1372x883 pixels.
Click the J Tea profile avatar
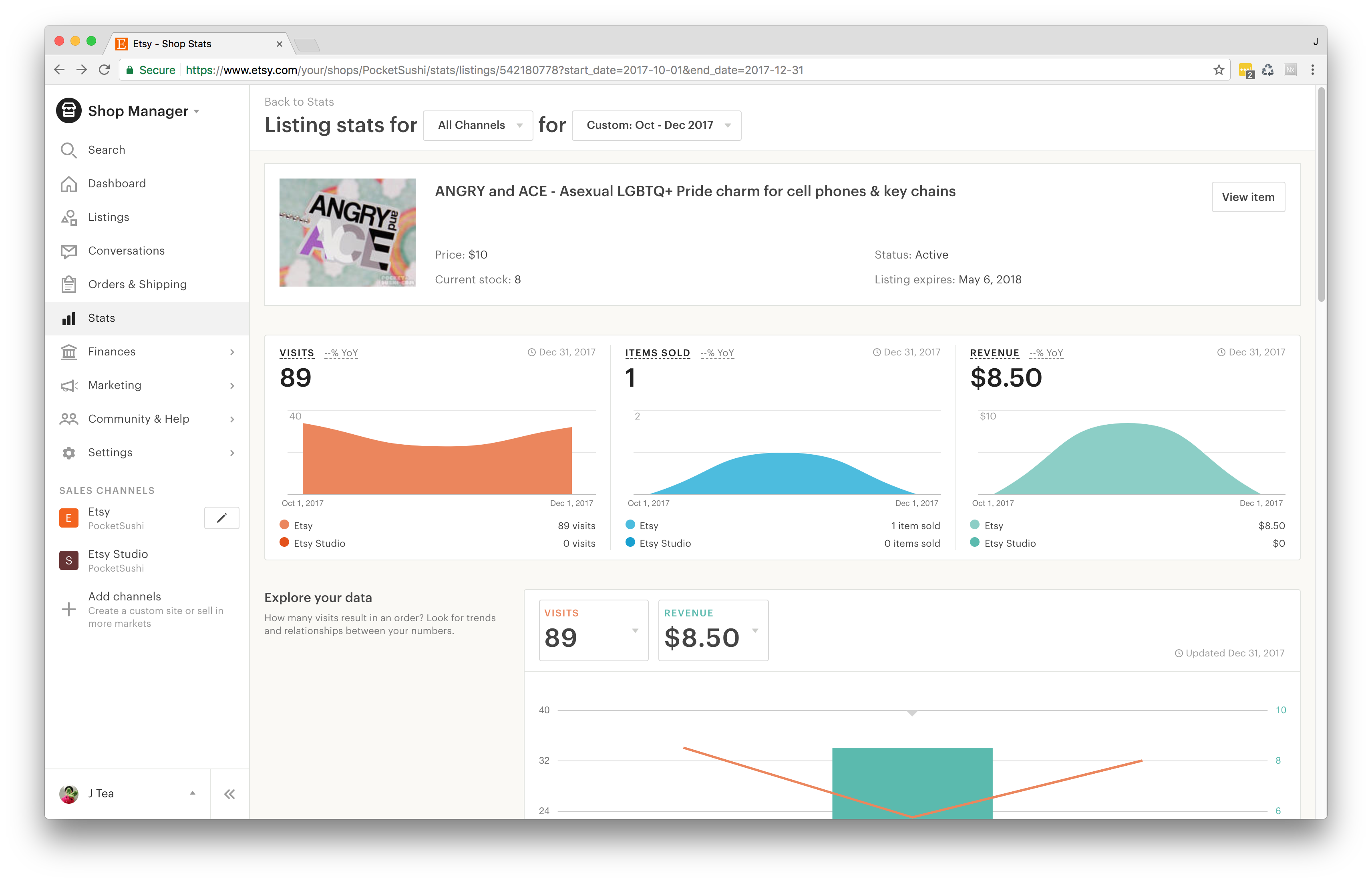pyautogui.click(x=69, y=794)
